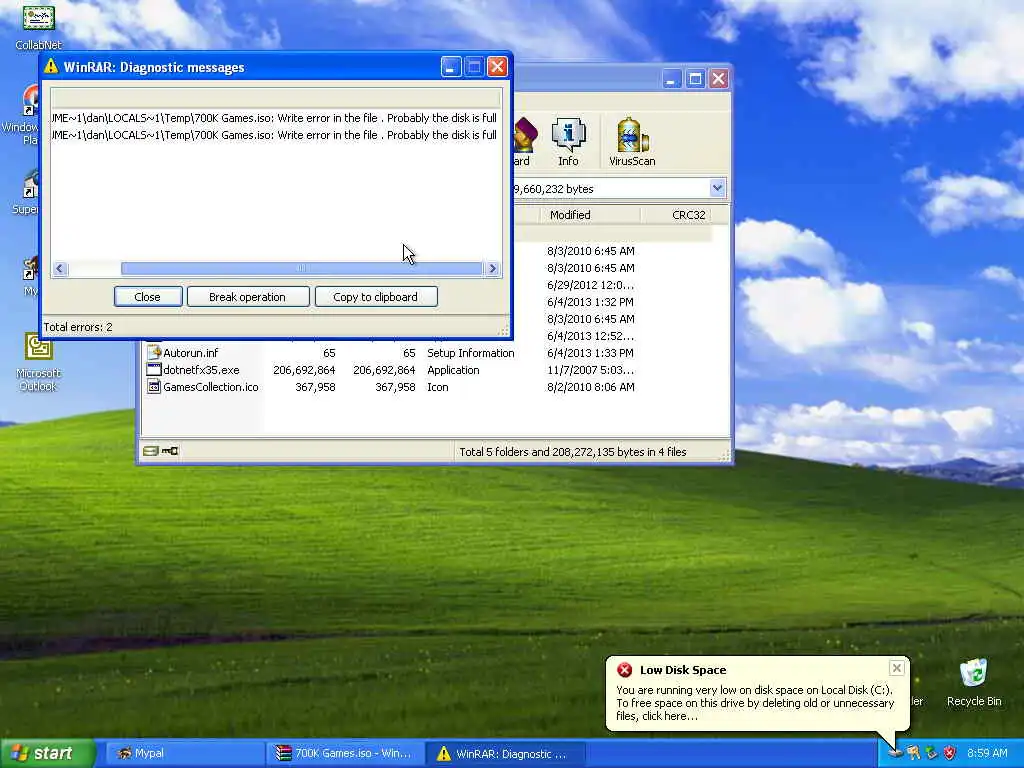1024x768 pixels.
Task: Click the Autorun.inf file icon
Action: [153, 353]
